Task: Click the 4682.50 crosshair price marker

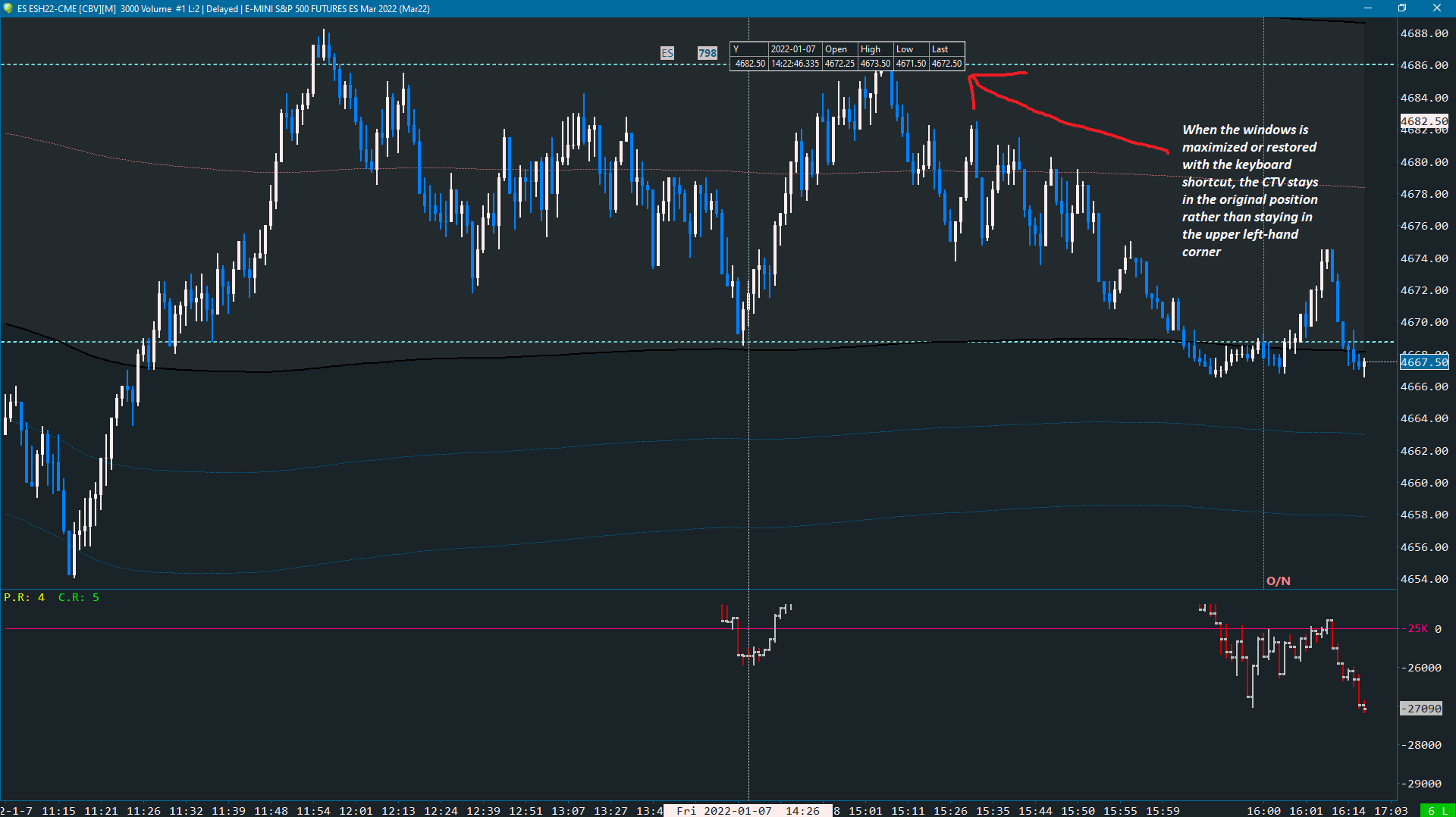Action: pyautogui.click(x=1424, y=121)
